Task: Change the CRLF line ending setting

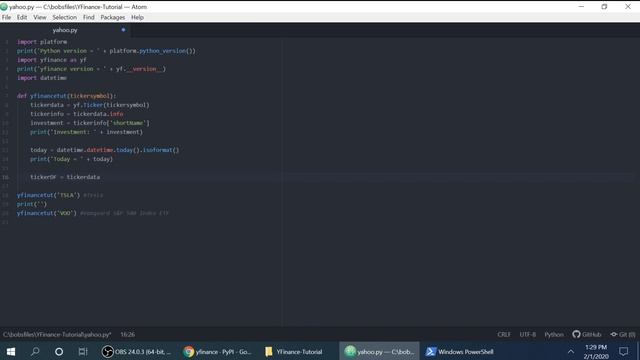Action: coord(504,334)
